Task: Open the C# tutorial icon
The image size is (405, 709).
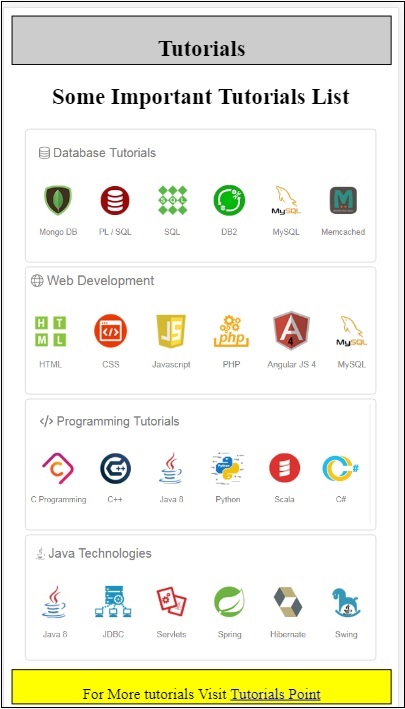Action: point(341,468)
